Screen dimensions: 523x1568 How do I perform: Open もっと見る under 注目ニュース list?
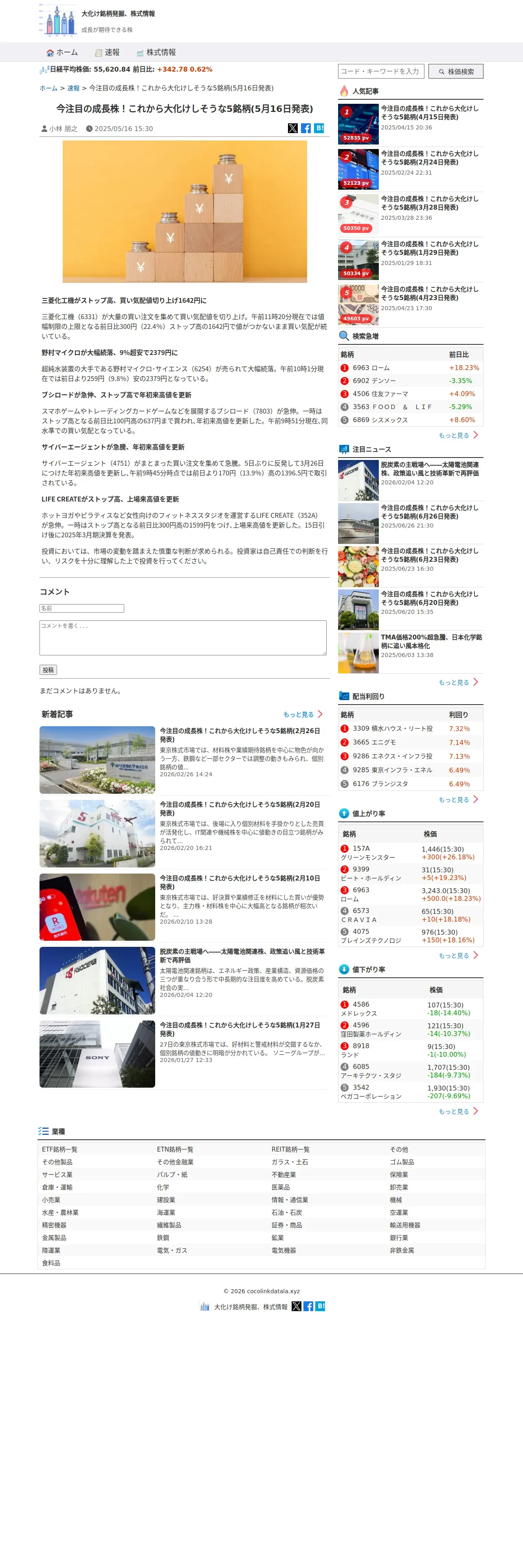[459, 682]
